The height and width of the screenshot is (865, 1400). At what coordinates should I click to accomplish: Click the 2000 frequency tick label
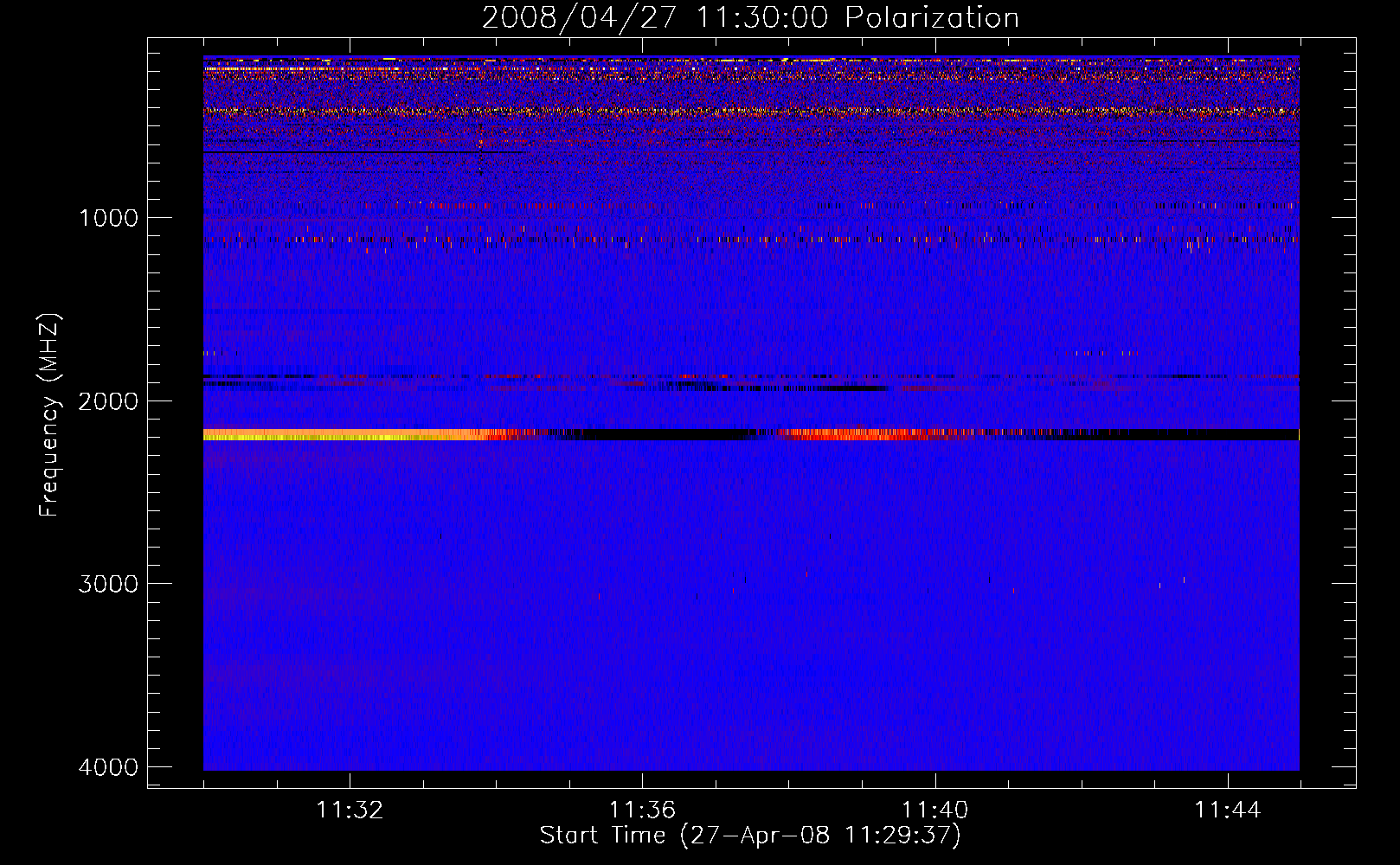(x=108, y=400)
